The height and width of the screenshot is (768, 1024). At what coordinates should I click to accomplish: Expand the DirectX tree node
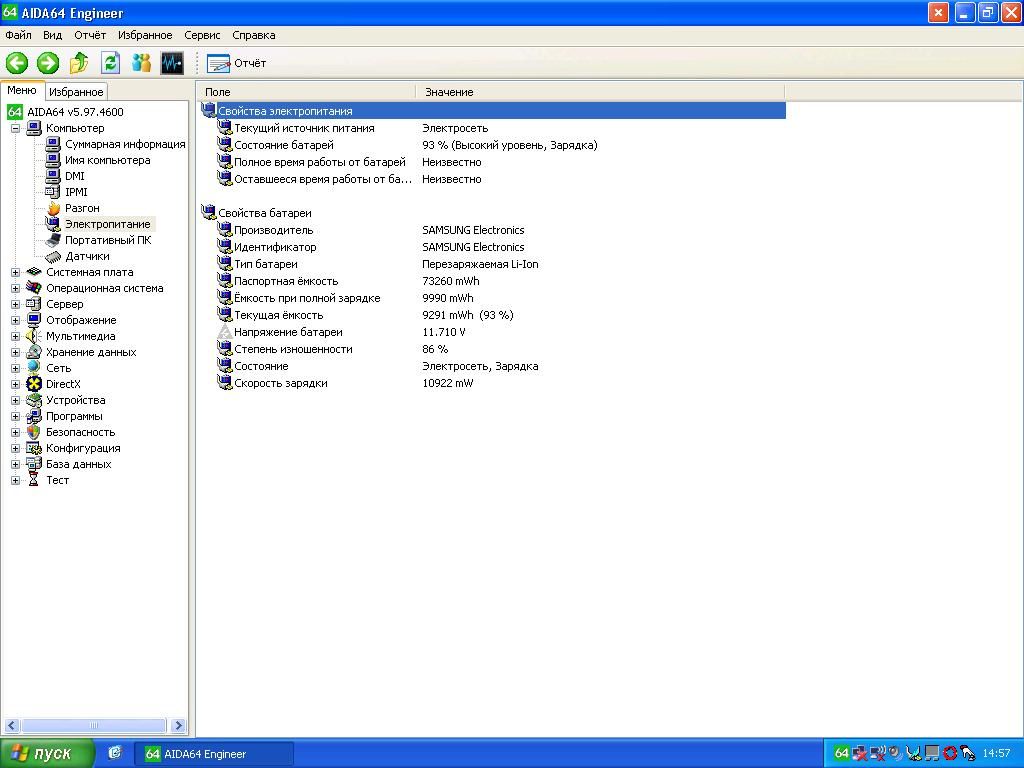click(x=16, y=384)
